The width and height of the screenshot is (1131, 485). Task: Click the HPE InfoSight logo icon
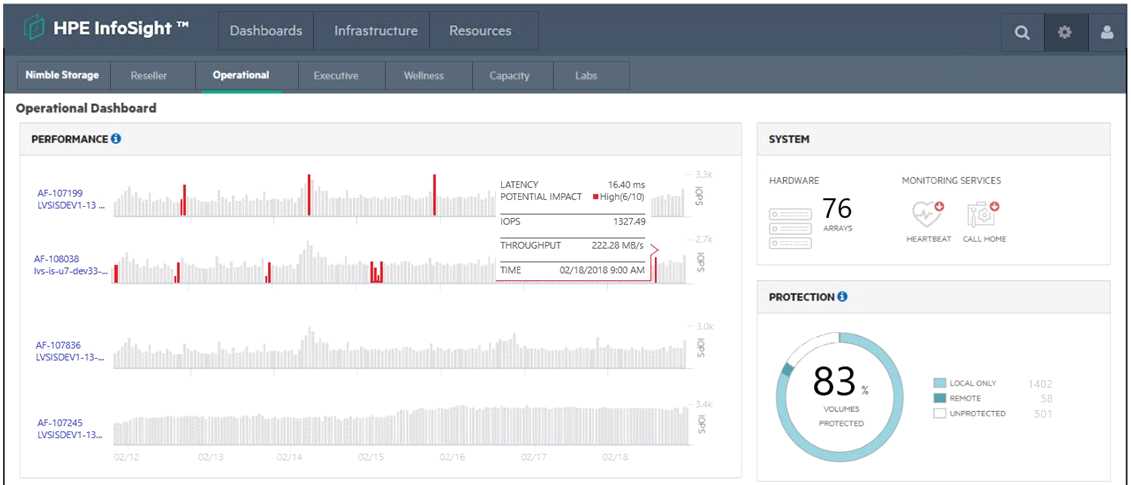(35, 30)
